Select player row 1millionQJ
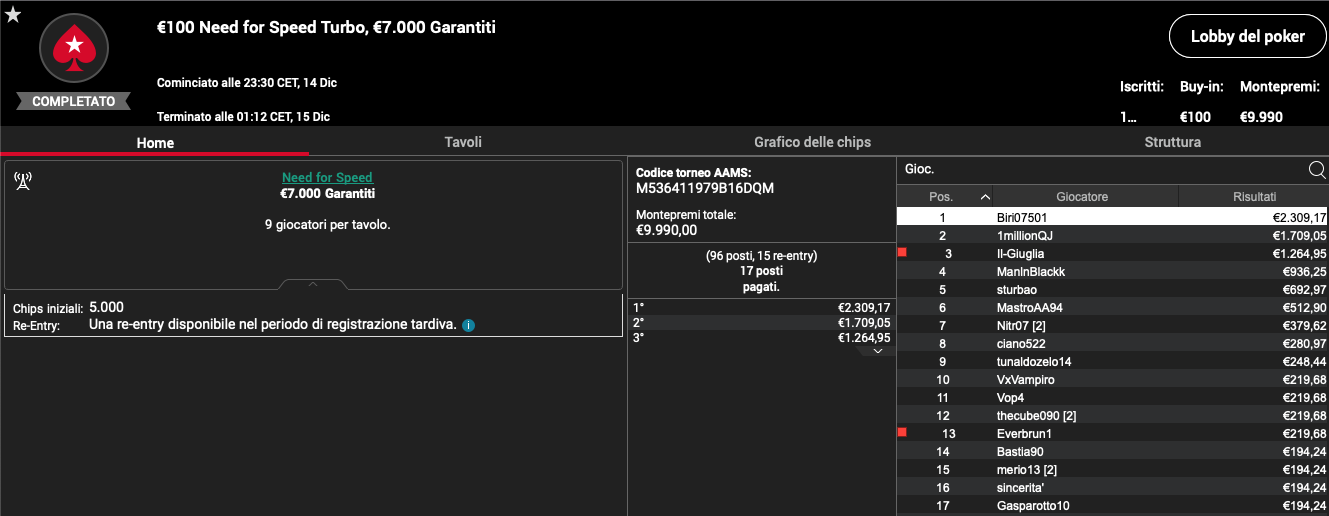Screen dimensions: 1329x516 1113,235
